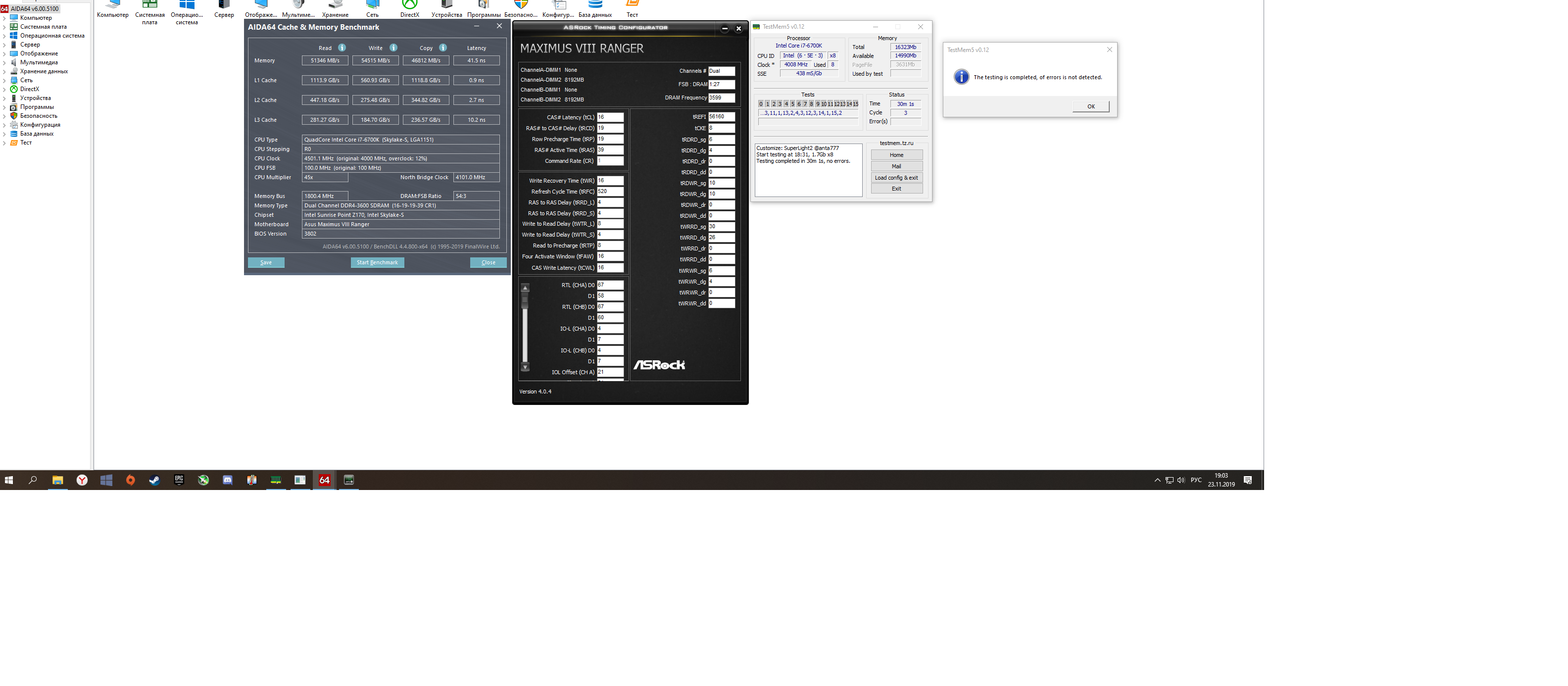
Task: Select Тест item in the sidebar tree
Action: [26, 143]
